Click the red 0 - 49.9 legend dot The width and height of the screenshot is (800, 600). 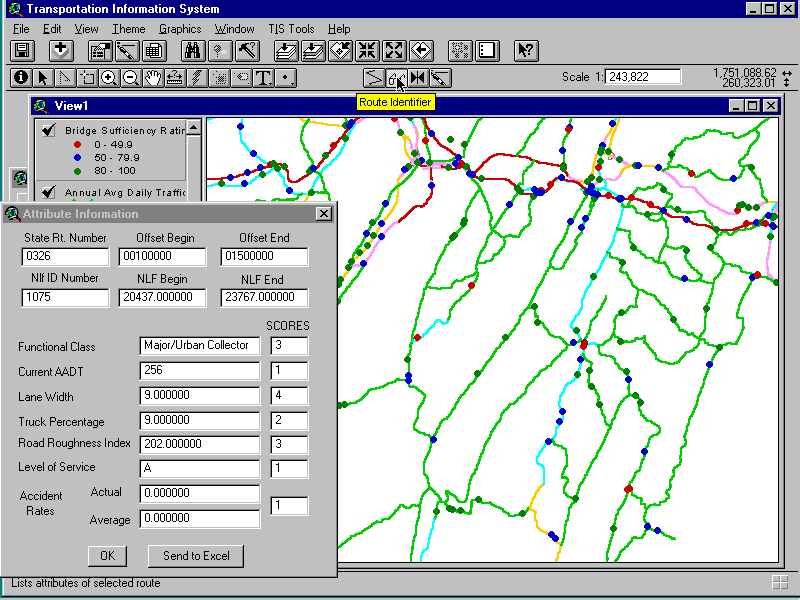77,145
